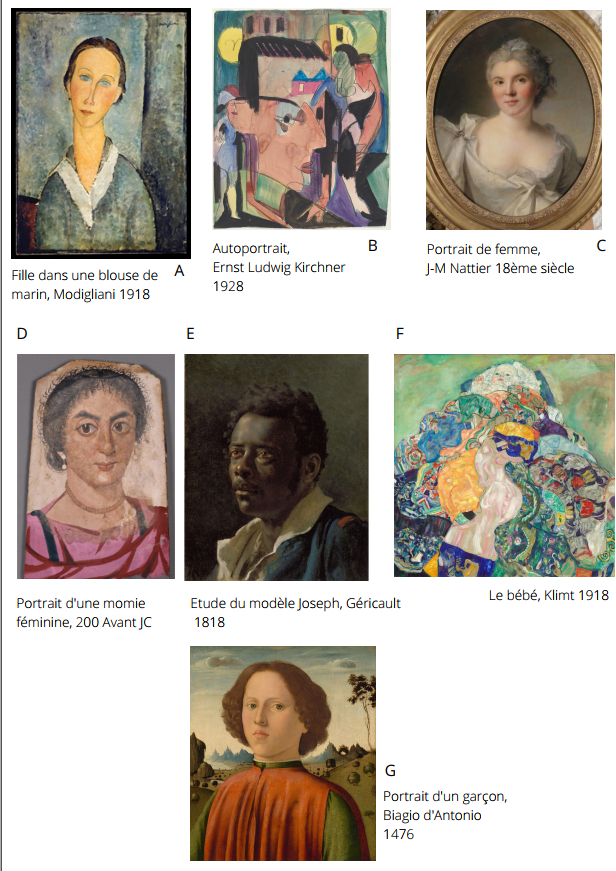The height and width of the screenshot is (871, 616).
Task: Click the letter label A
Action: pyautogui.click(x=179, y=271)
